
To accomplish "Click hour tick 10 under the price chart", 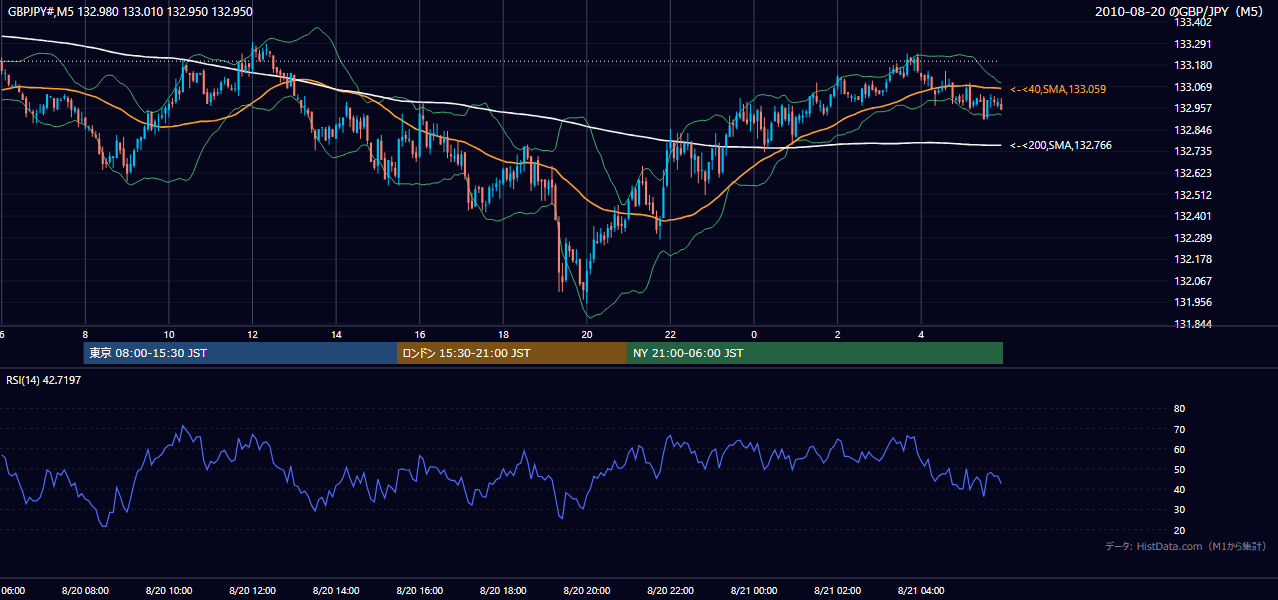I will click(169, 335).
